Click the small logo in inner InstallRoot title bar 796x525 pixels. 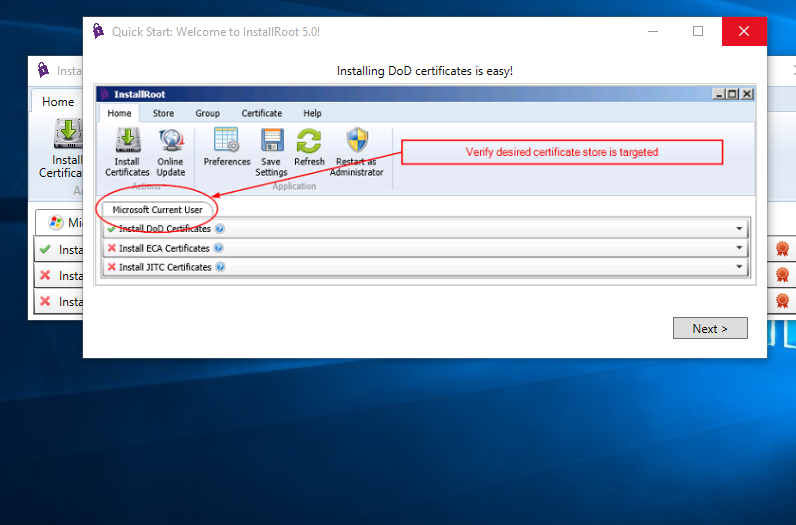click(x=105, y=94)
